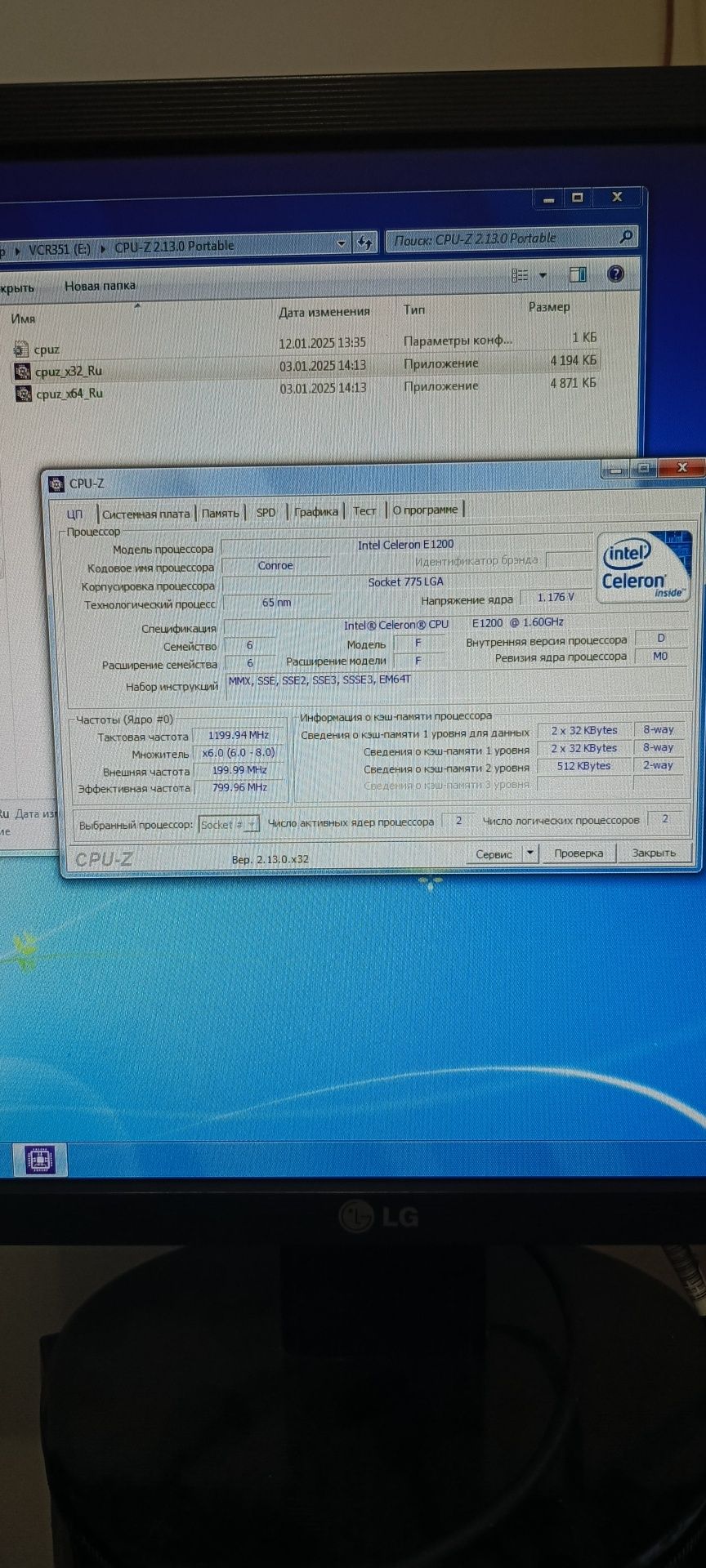706x1568 pixels.
Task: Click the M0 core revision value
Action: tap(660, 656)
